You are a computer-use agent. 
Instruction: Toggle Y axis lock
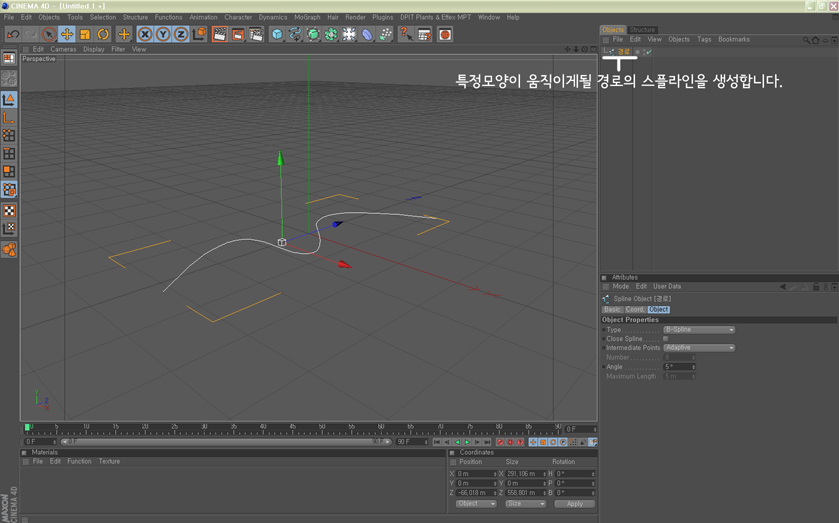coord(163,34)
